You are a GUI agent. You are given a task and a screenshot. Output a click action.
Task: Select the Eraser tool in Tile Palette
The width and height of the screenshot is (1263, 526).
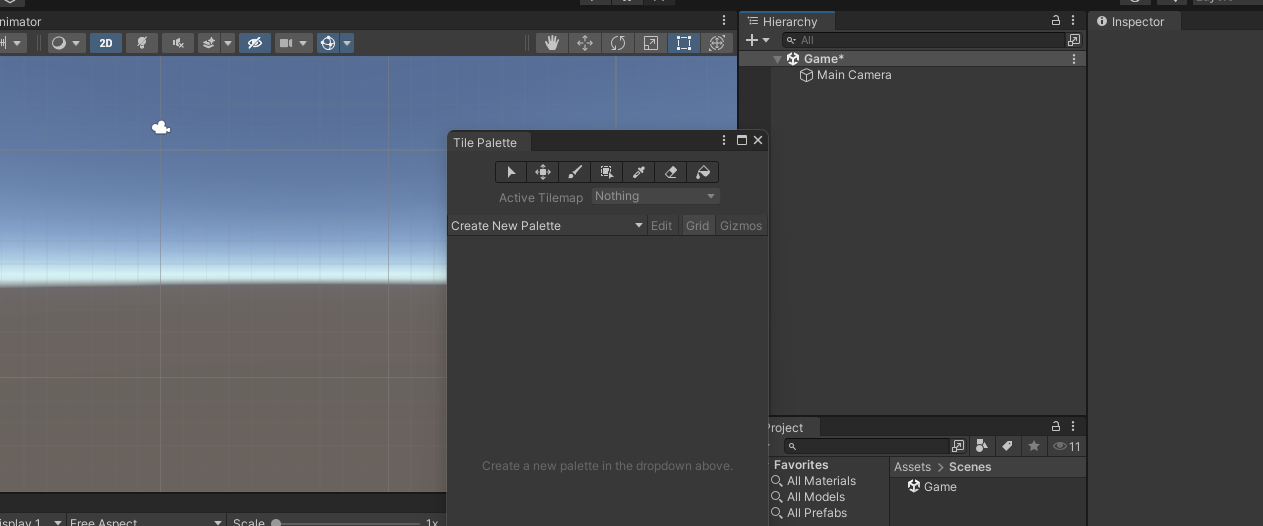tap(671, 172)
